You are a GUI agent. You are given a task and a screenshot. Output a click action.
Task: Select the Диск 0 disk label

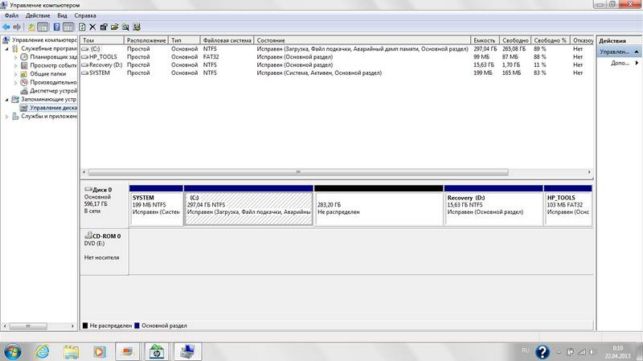click(x=104, y=205)
